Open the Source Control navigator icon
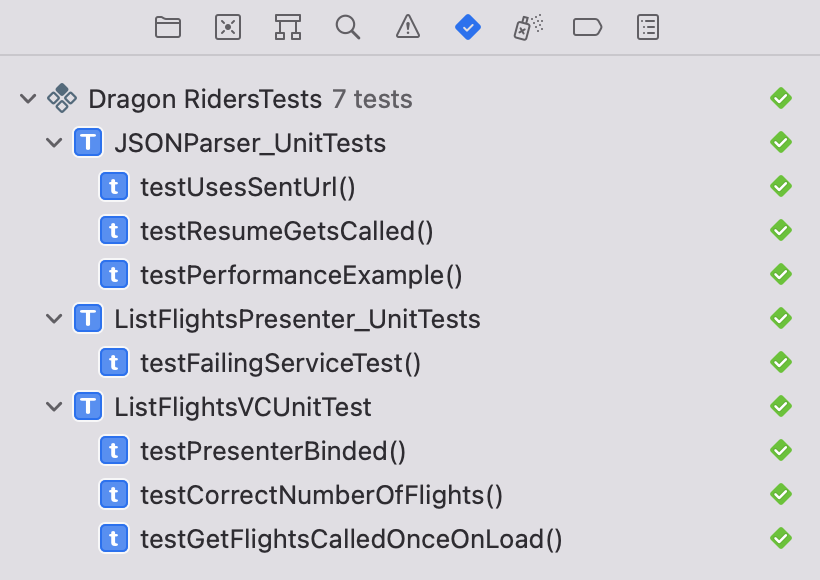 pyautogui.click(x=228, y=27)
